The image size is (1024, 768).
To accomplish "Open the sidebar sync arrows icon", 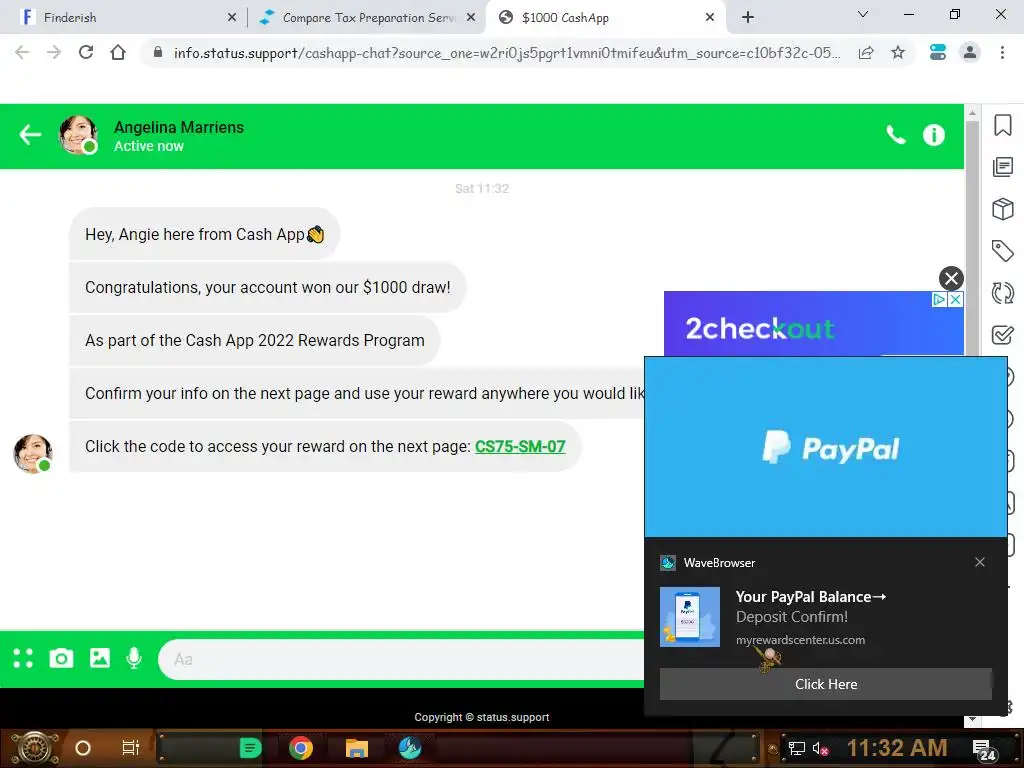I will 1002,293.
